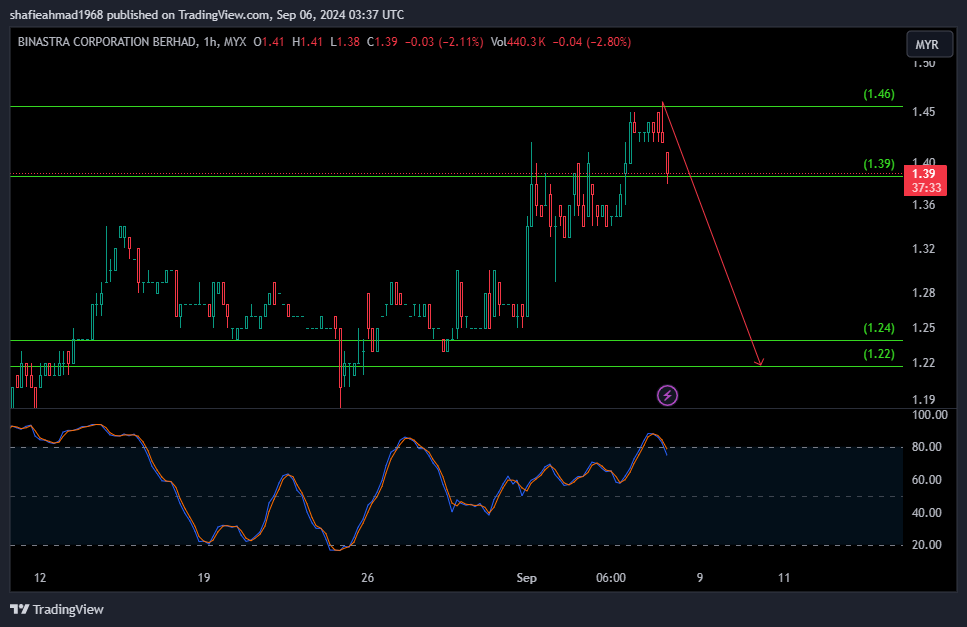
Task: Click the 1.36 price axis label
Action: tap(923, 205)
